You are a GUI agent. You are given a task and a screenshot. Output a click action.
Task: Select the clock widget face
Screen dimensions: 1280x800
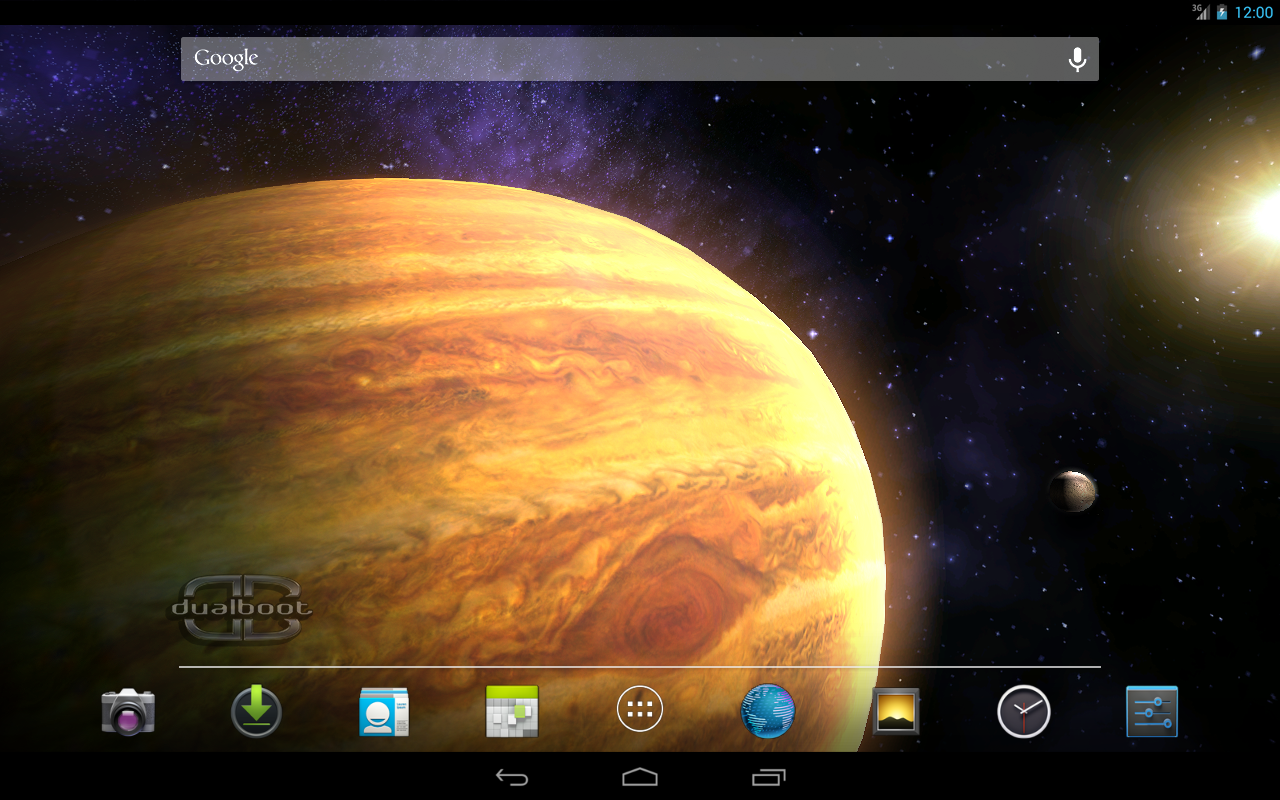pos(1024,710)
